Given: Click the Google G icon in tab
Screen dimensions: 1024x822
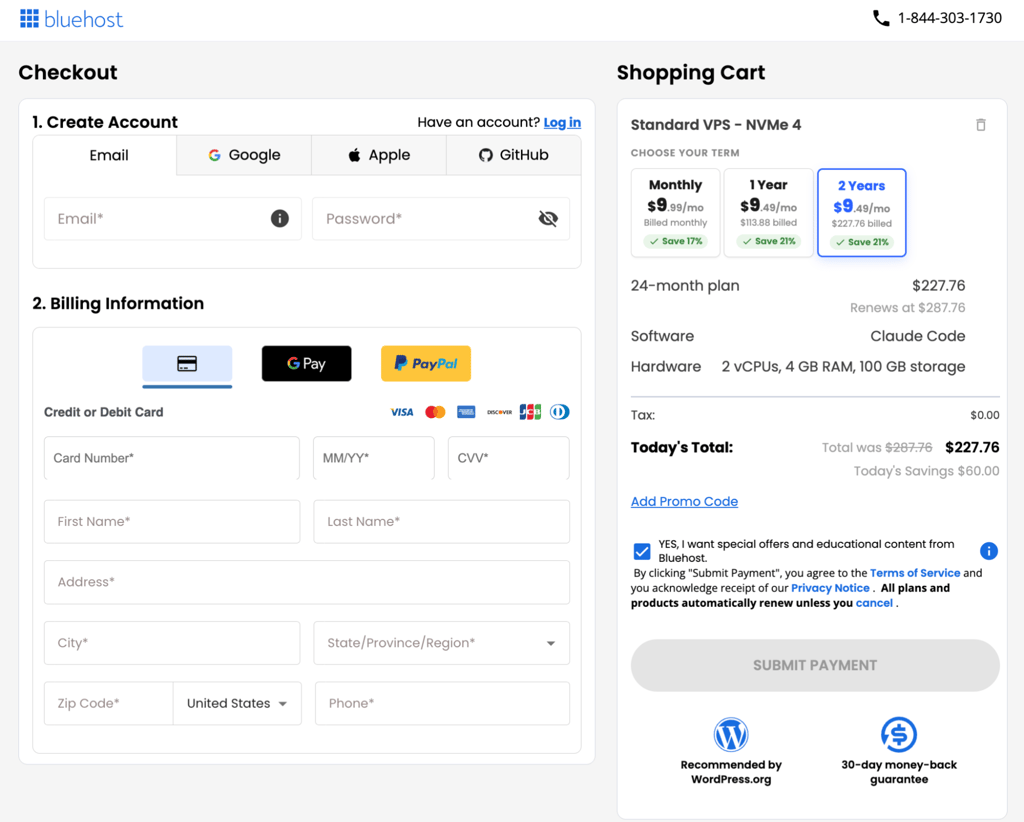Looking at the screenshot, I should [x=214, y=155].
